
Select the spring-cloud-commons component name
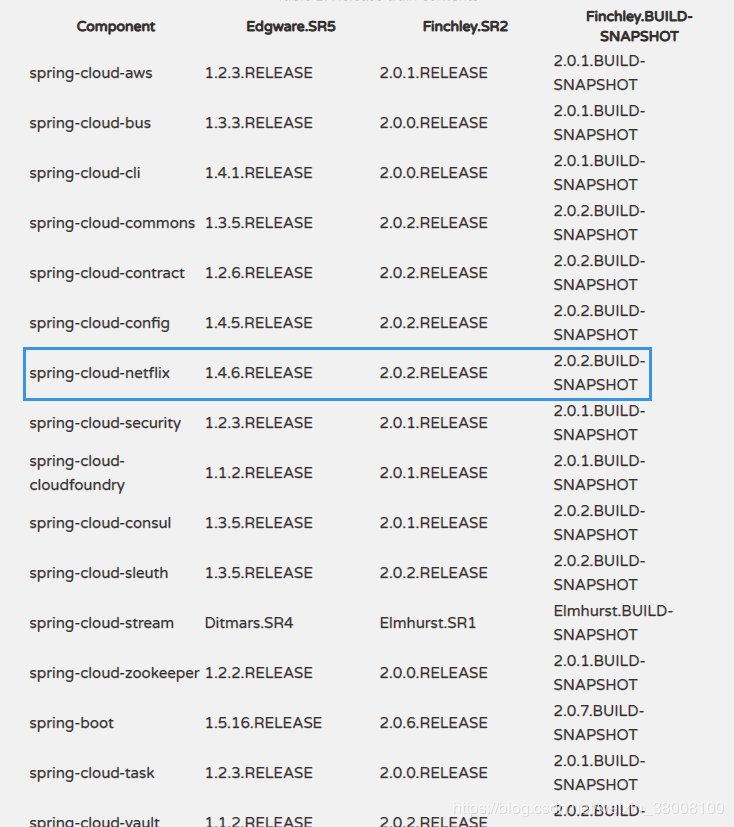click(112, 223)
